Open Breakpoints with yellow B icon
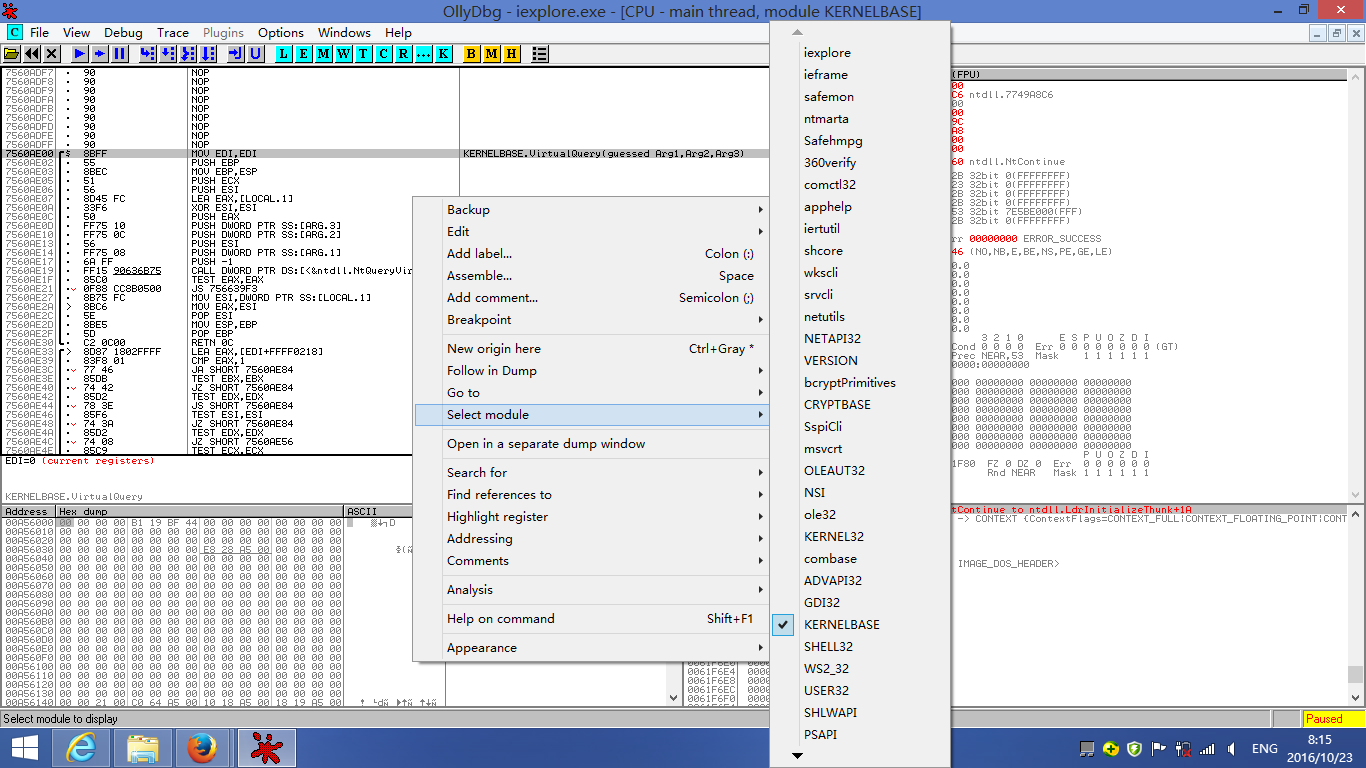This screenshot has width=1366, height=768. 472,53
